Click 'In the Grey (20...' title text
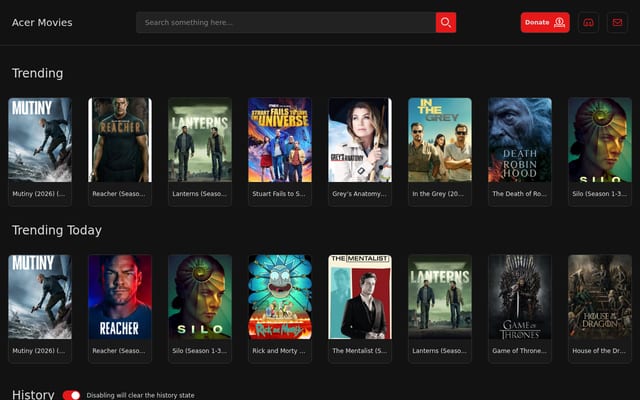Screen dimensions: 640x400 438,194
